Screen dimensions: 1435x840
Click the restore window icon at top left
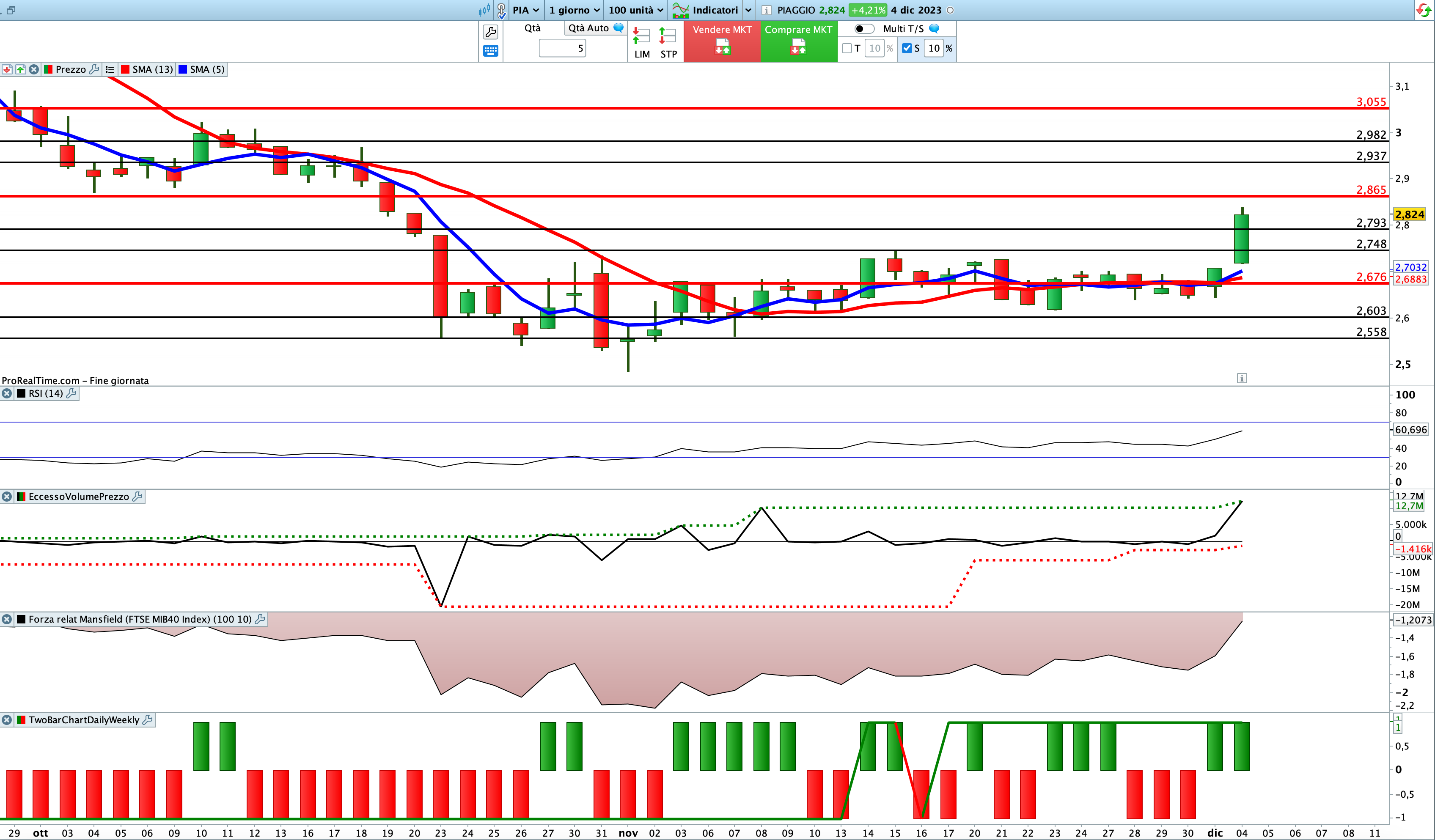[x=11, y=10]
